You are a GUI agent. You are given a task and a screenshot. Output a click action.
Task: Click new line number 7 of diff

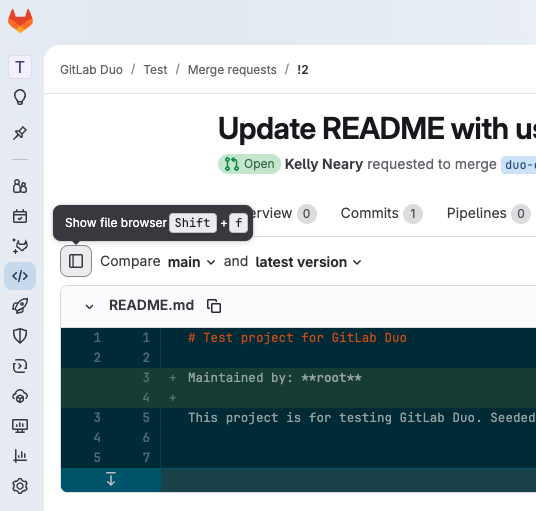tap(146, 457)
